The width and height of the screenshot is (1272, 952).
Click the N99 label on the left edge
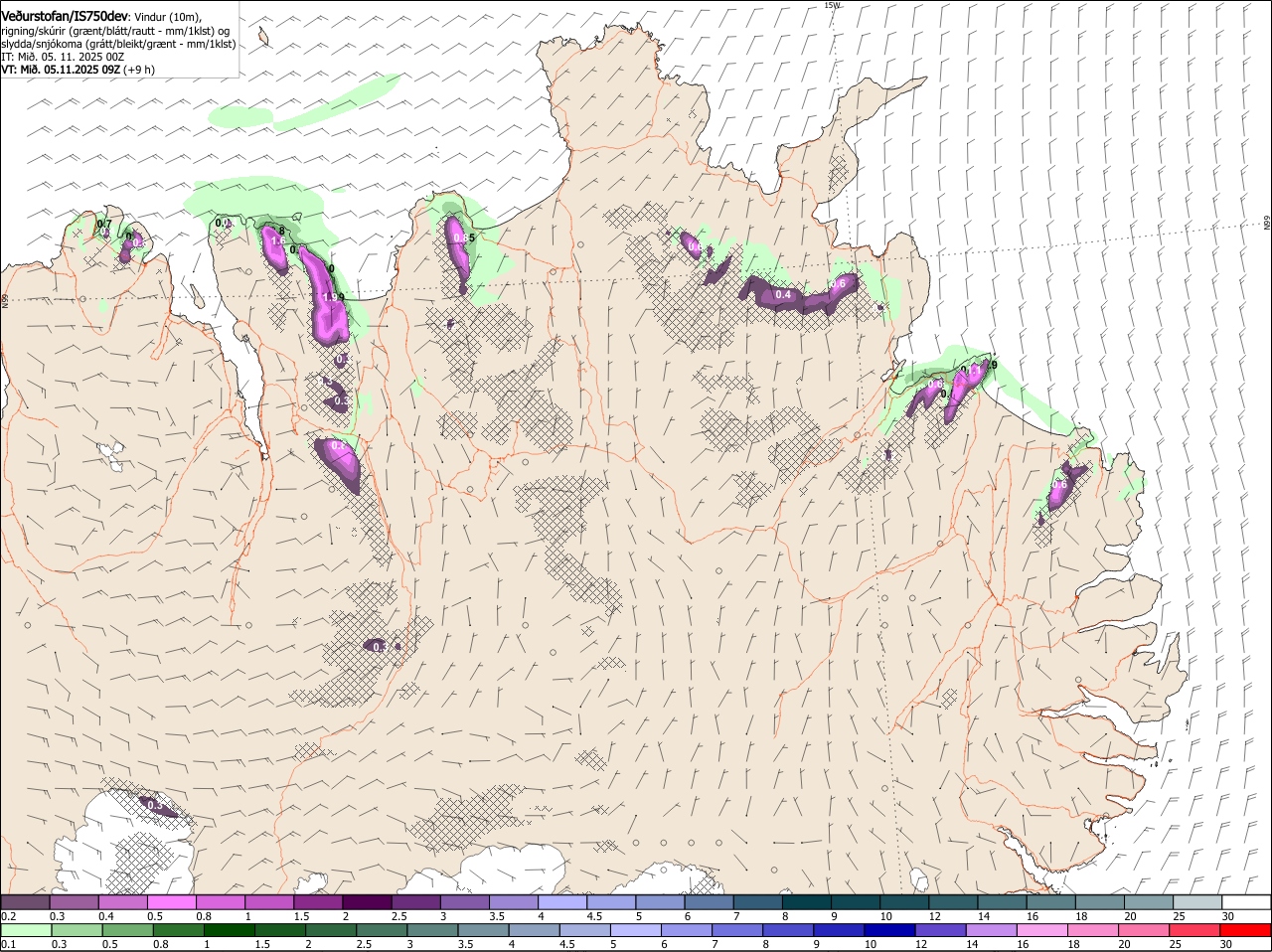5,299
